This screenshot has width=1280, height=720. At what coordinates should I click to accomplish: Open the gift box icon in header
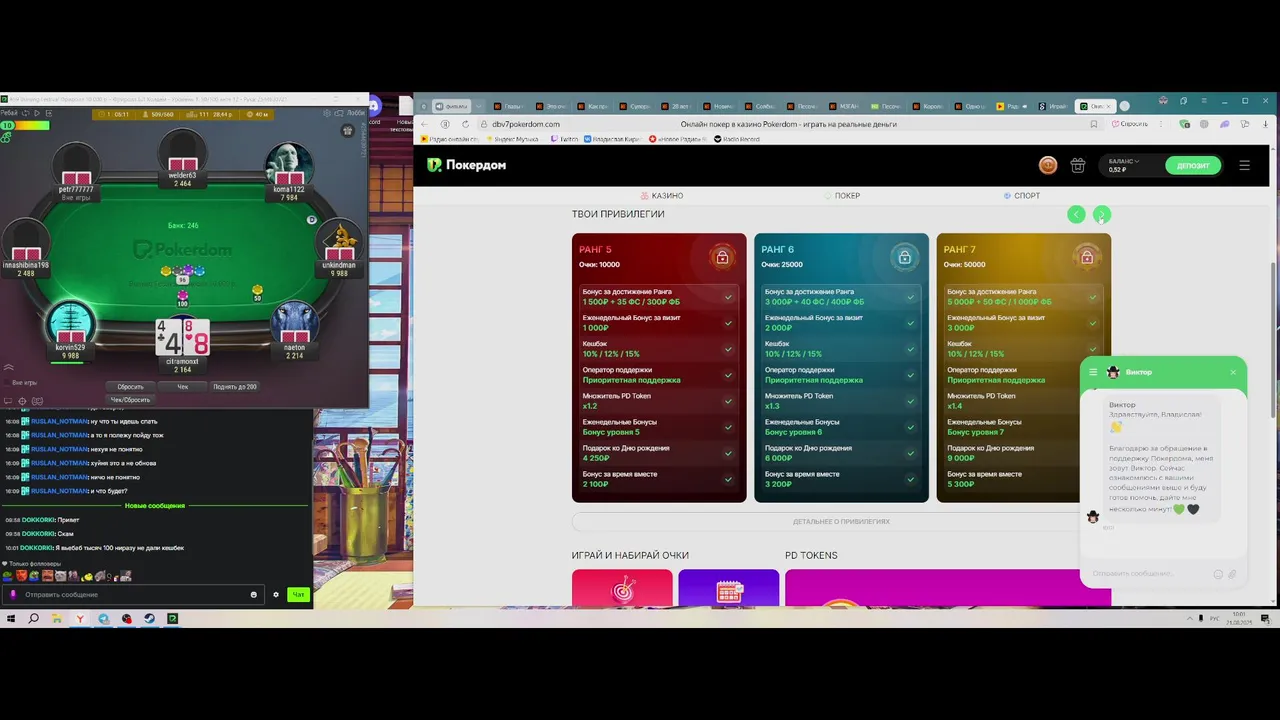1078,165
